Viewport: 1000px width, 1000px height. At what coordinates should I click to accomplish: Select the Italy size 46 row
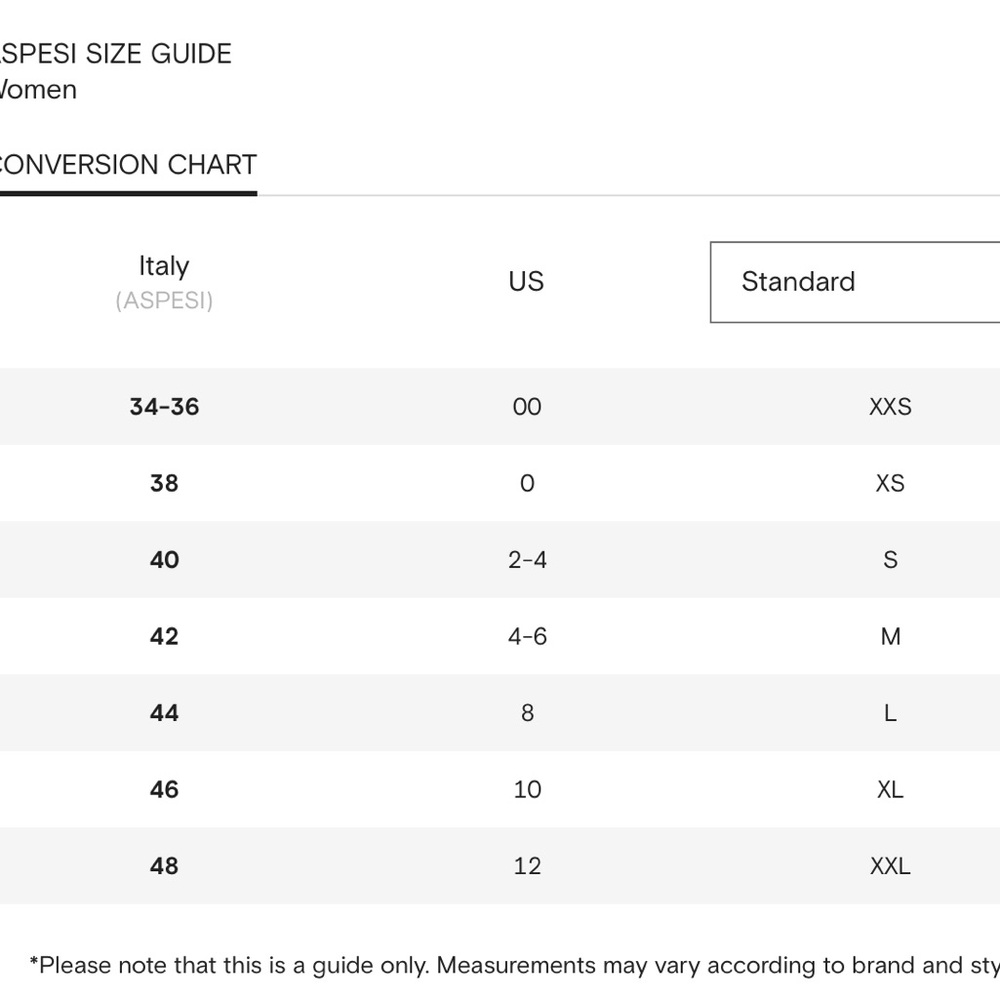pyautogui.click(x=500, y=789)
